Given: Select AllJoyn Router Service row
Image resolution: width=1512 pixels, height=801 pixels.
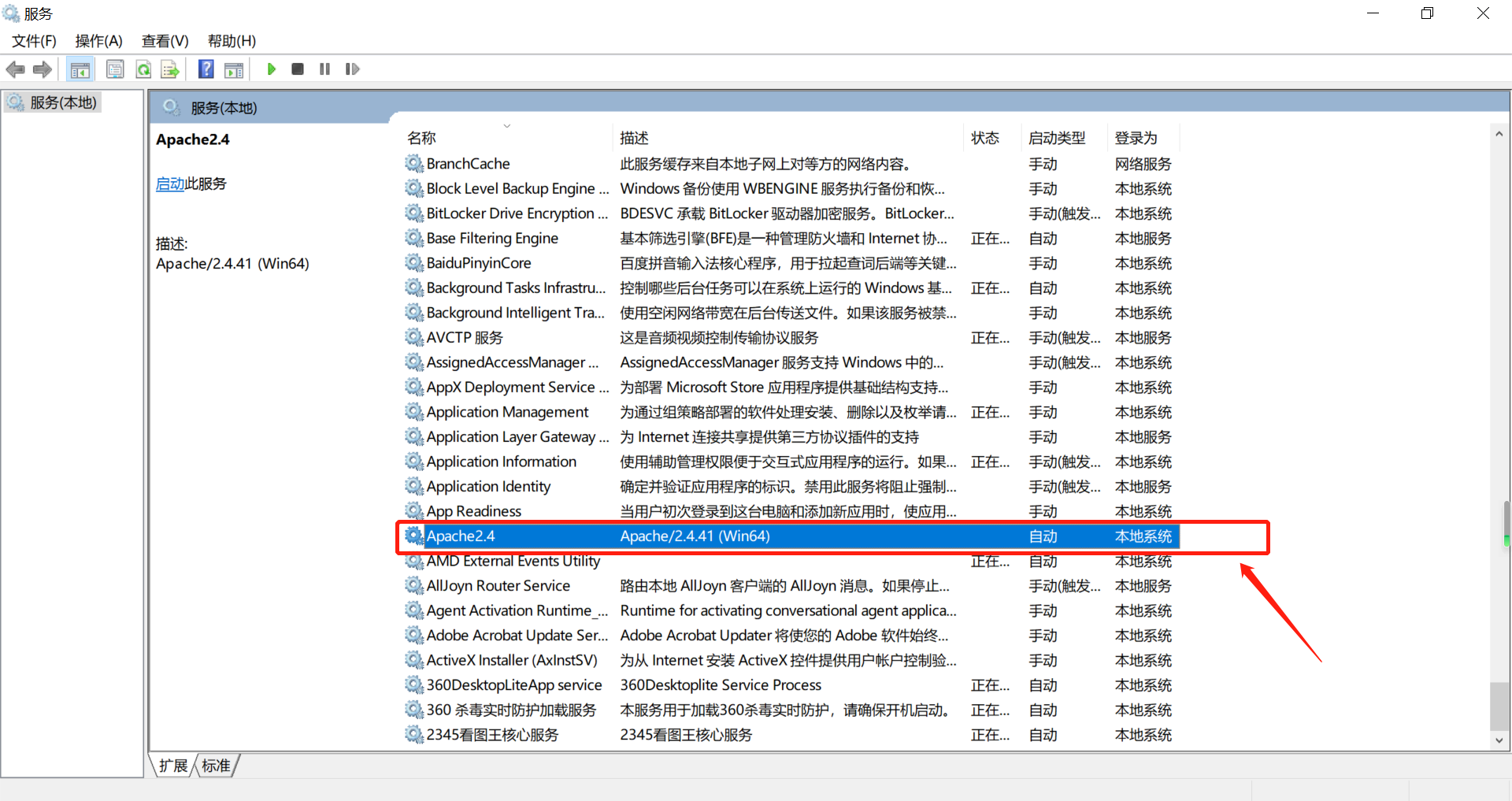Looking at the screenshot, I should point(791,586).
